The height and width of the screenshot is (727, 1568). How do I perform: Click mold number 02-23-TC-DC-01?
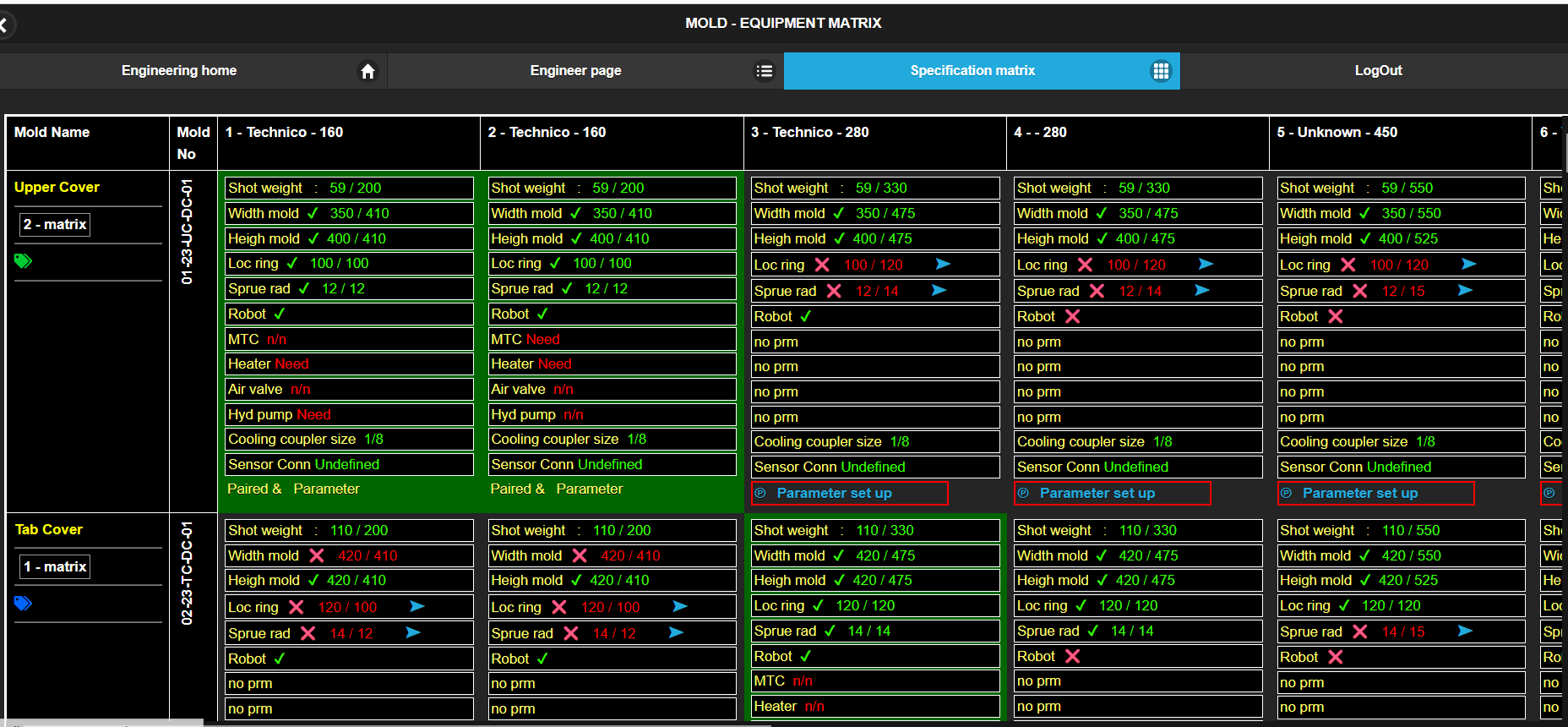tap(187, 572)
